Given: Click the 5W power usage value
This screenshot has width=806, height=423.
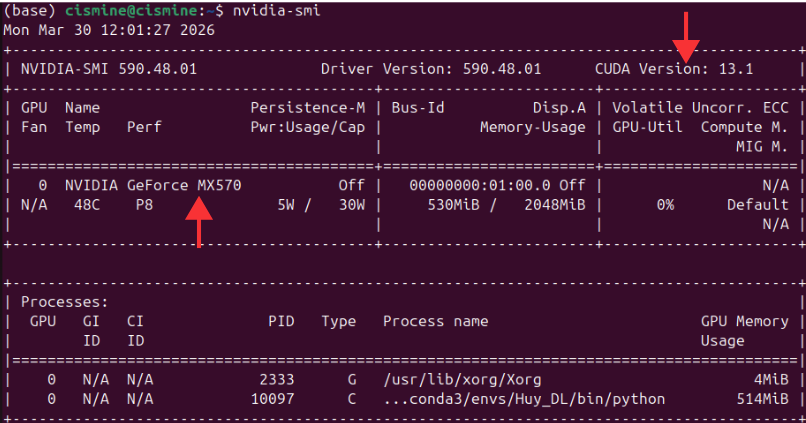Looking at the screenshot, I should pos(286,204).
